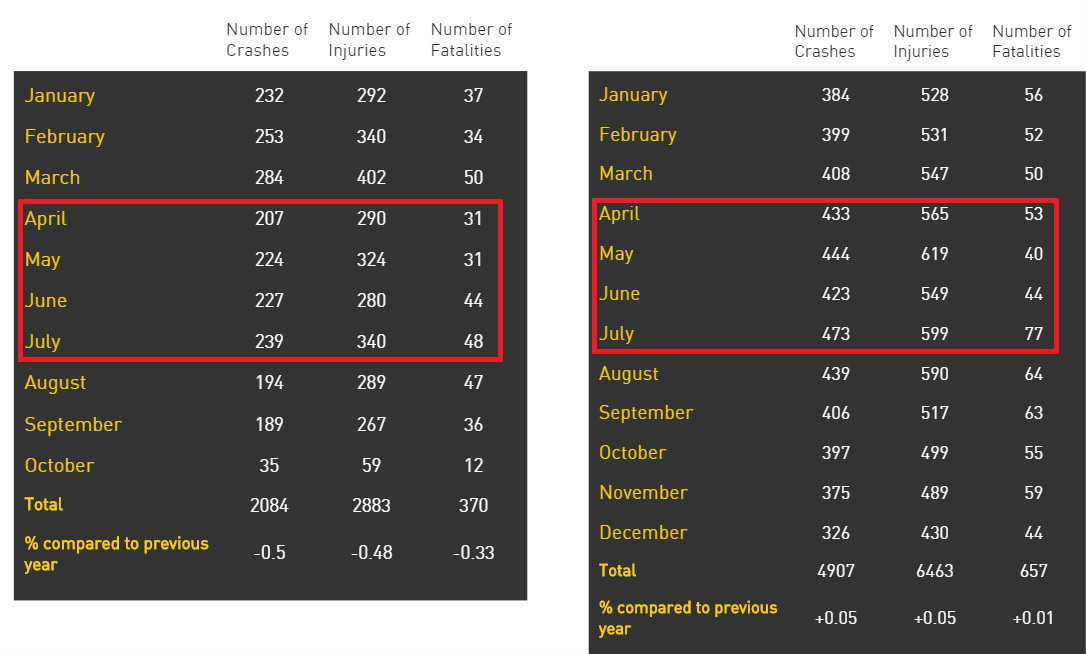Select the 402 injuries value for March

point(371,177)
